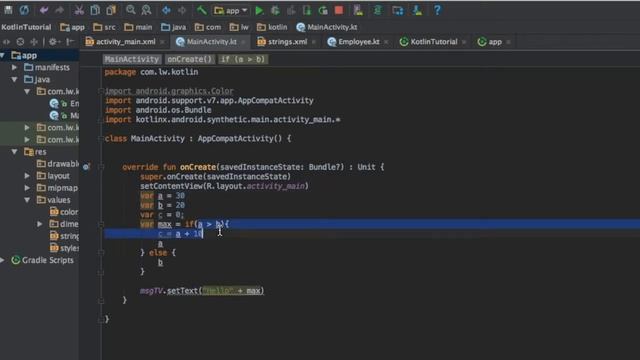Collapse the java folder

click(x=14, y=79)
